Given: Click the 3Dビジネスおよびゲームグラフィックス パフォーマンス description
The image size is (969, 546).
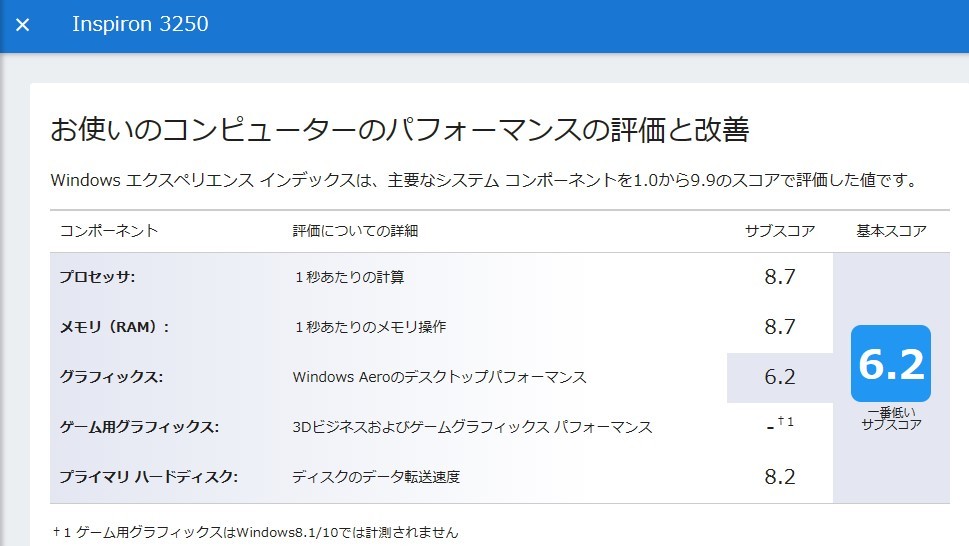Looking at the screenshot, I should point(472,427).
